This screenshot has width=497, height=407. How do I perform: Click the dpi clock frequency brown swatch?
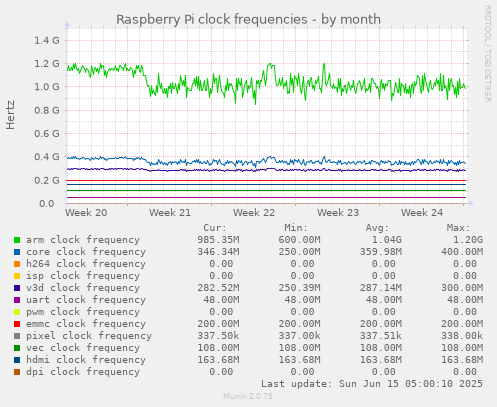pos(17,372)
